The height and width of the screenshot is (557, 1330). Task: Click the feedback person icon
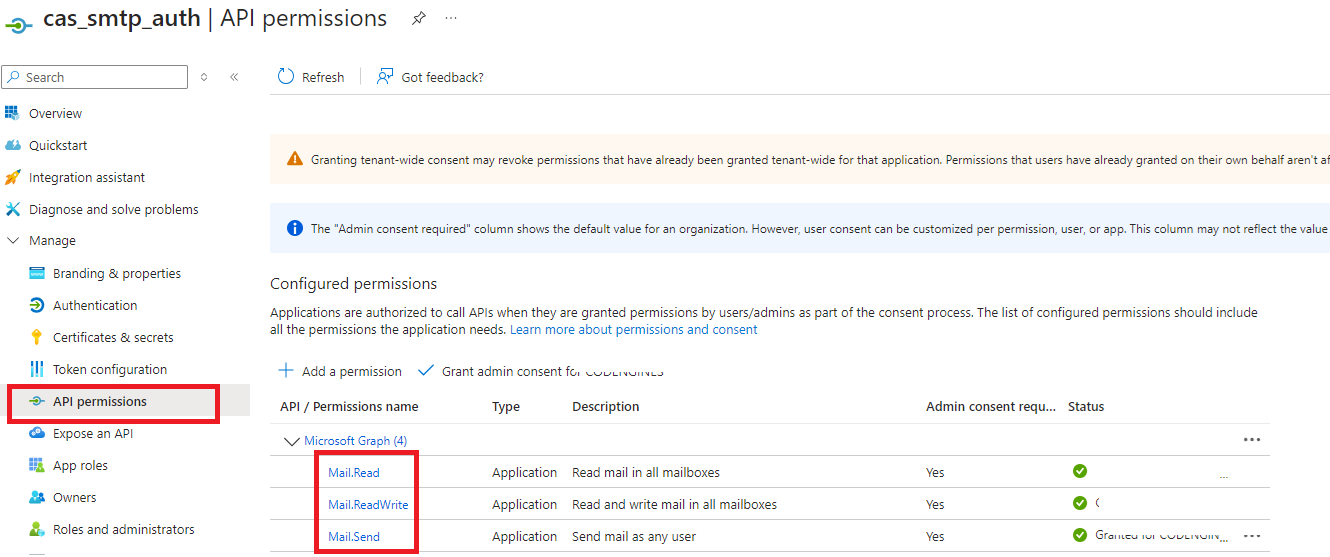point(385,77)
